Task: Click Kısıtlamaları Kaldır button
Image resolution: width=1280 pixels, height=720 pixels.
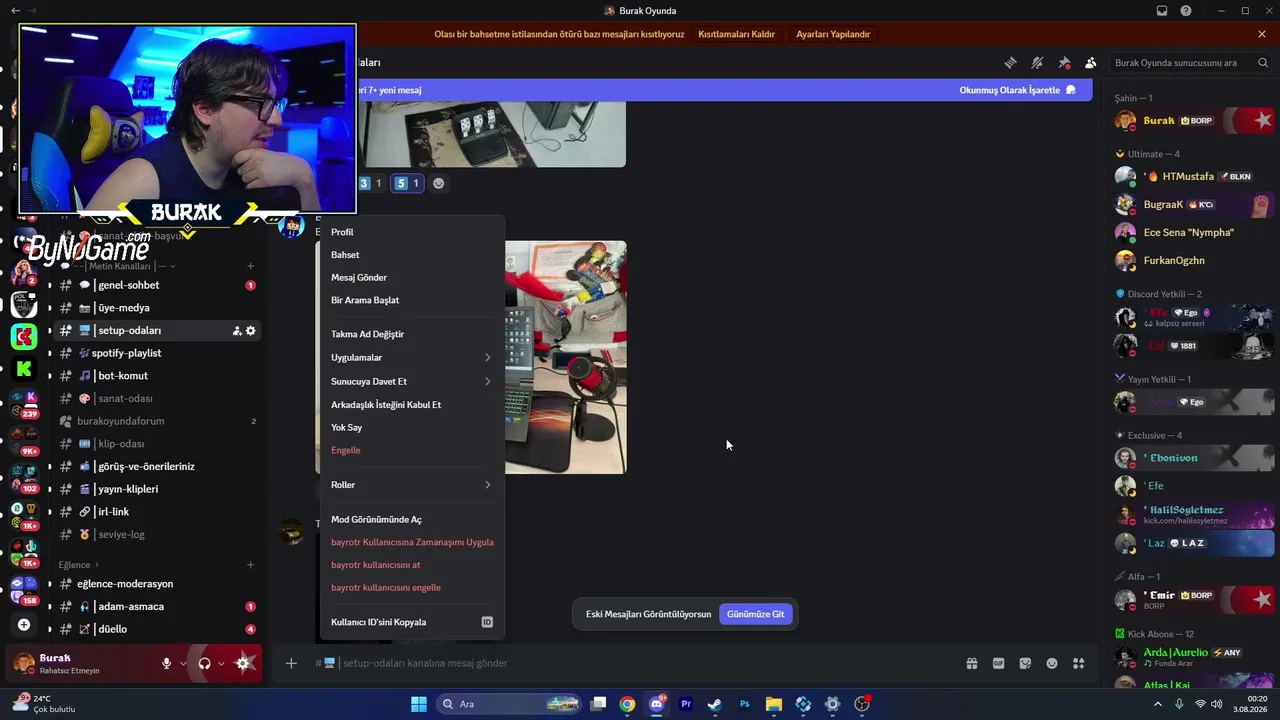Action: tap(736, 34)
